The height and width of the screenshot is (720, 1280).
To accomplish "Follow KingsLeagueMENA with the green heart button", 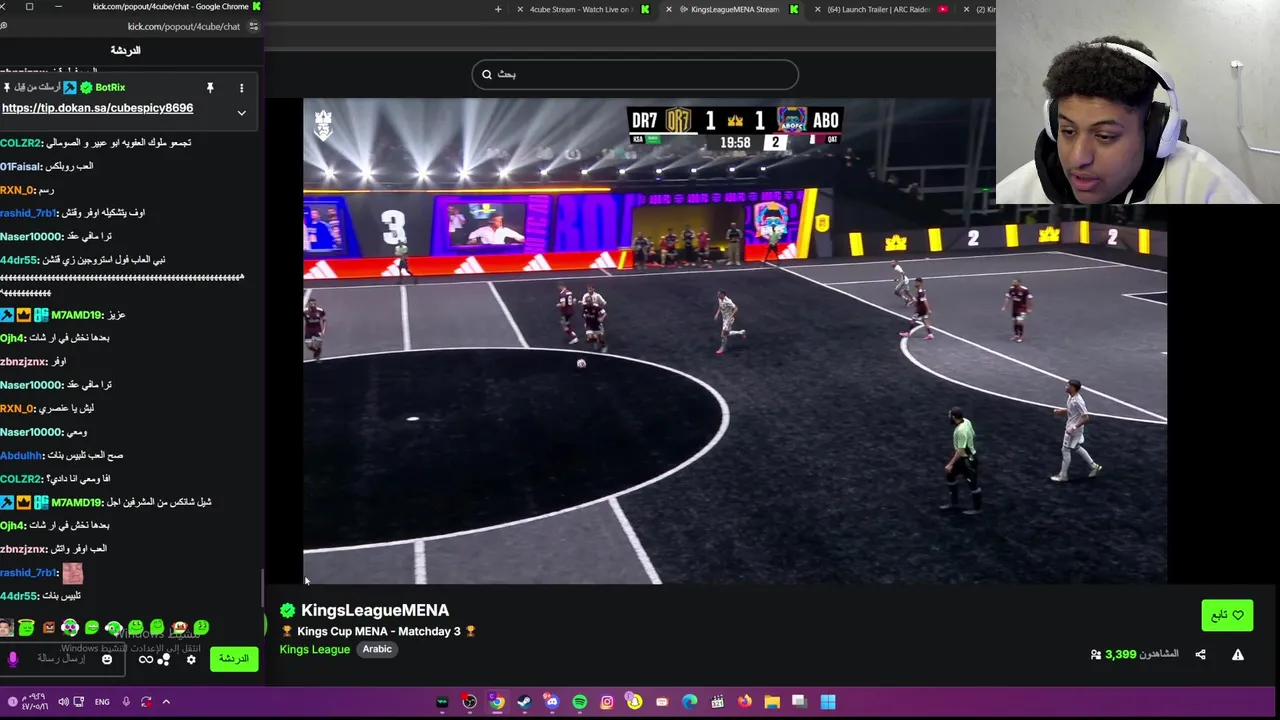I will click(1227, 616).
